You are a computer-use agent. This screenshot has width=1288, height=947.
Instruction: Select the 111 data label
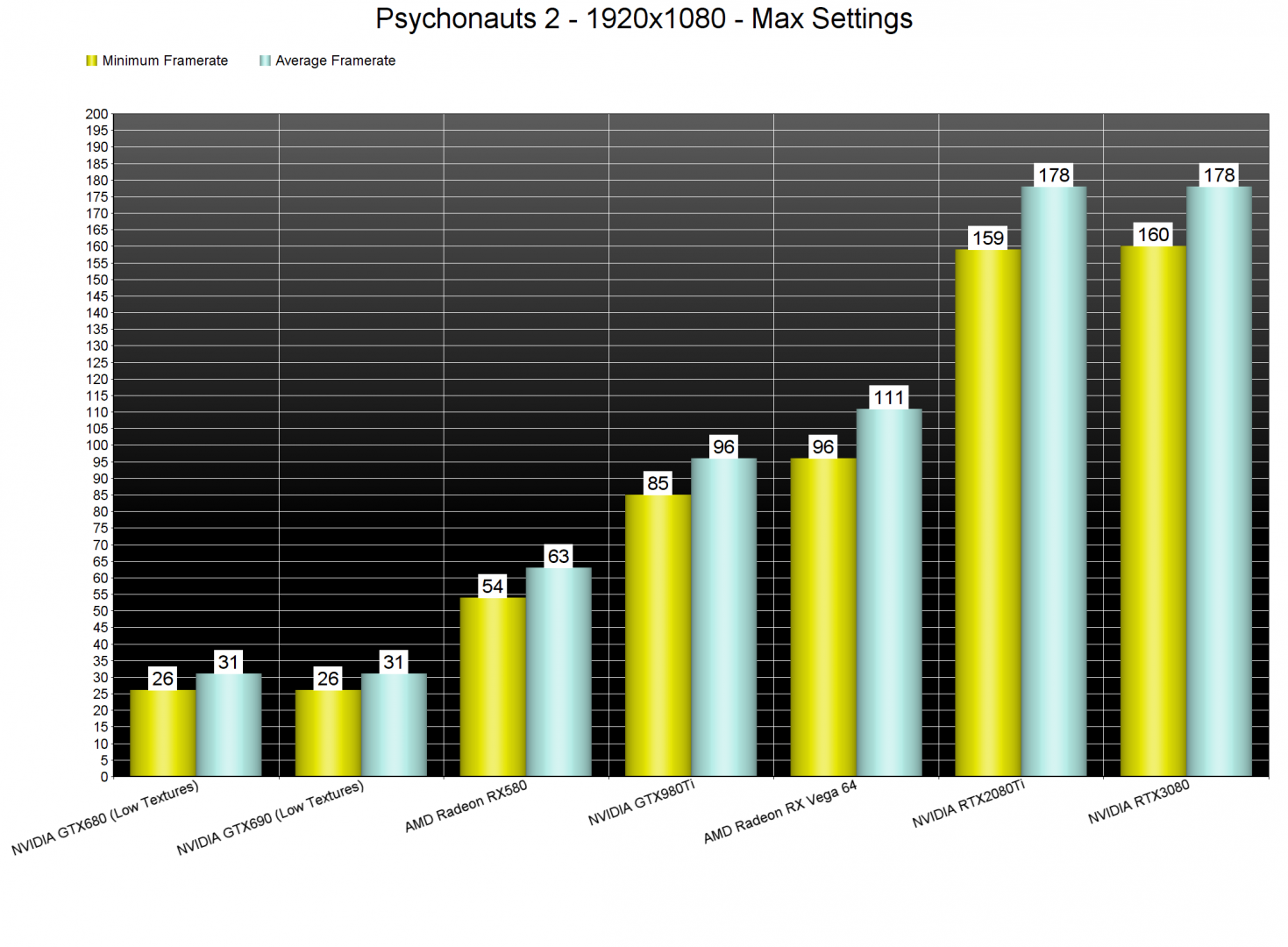(x=889, y=398)
